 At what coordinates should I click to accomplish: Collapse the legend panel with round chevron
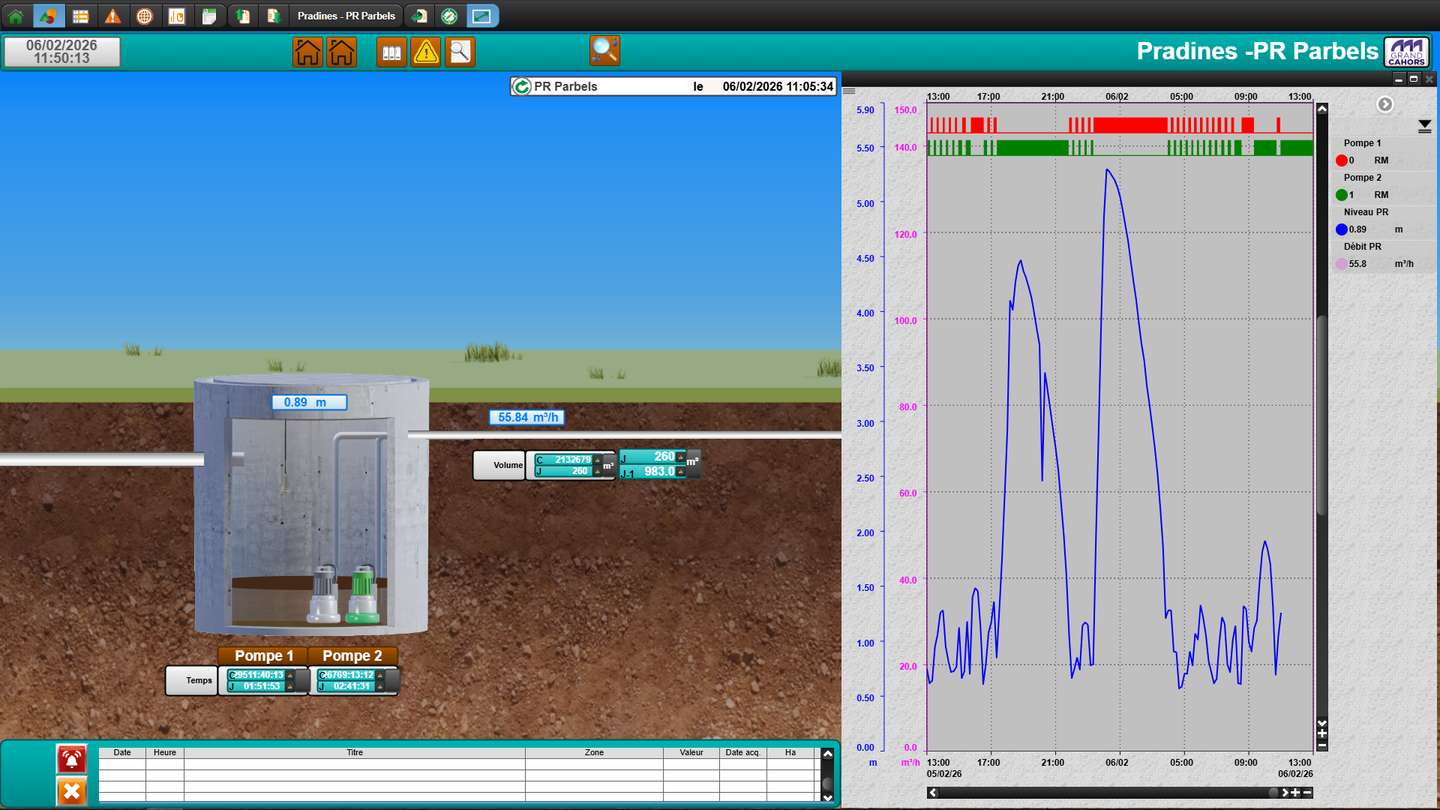tap(1385, 104)
